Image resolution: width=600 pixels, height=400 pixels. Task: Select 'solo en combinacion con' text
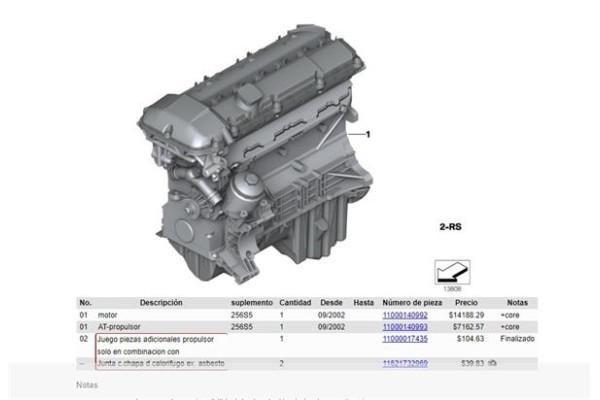(138, 351)
